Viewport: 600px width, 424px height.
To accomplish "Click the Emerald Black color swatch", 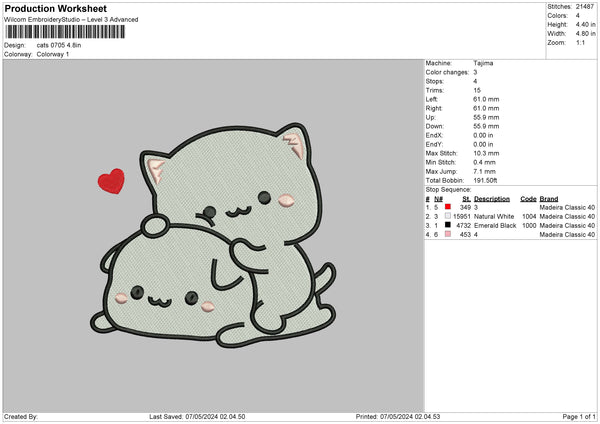I will 448,225.
